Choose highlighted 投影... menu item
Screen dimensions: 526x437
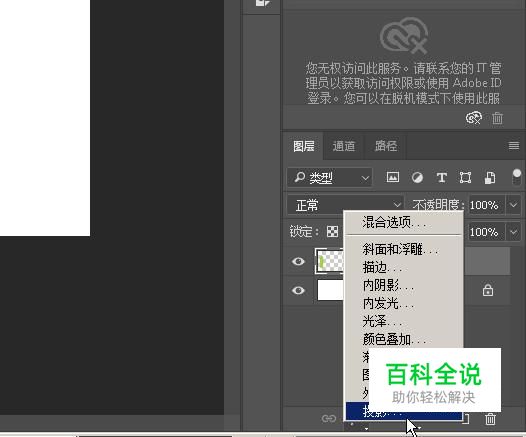(404, 411)
